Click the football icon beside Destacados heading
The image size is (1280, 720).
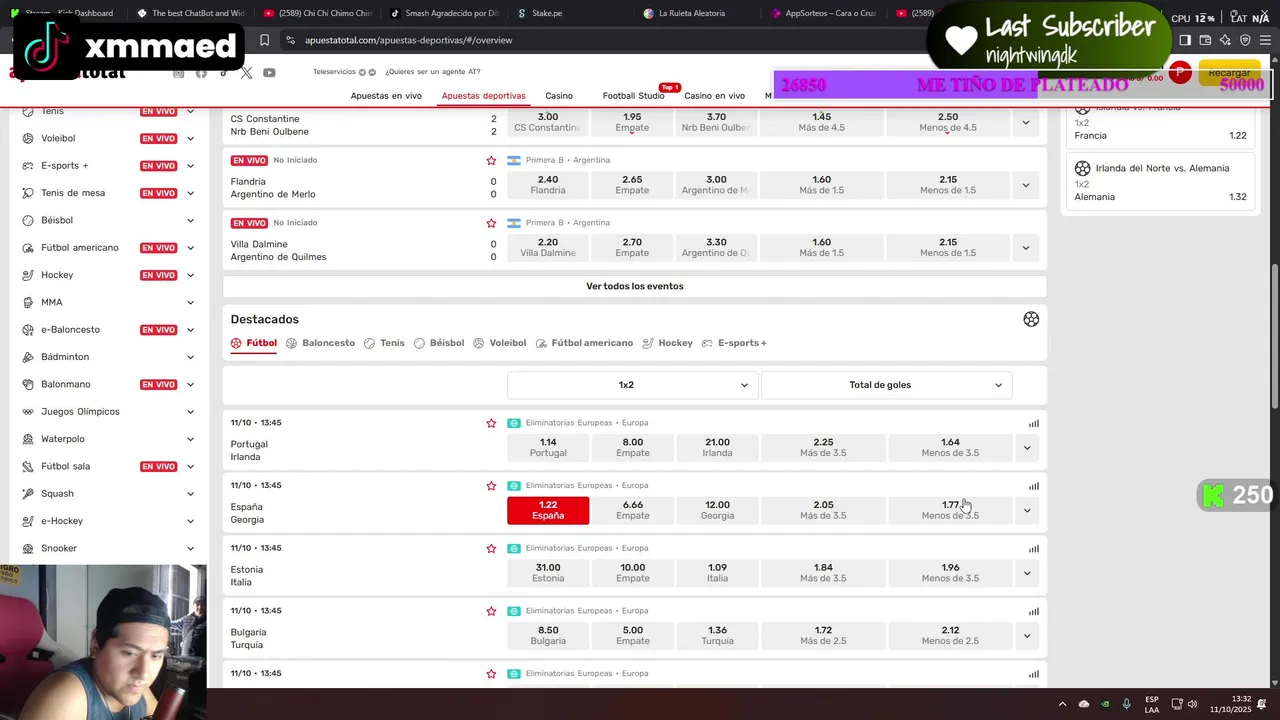point(1031,319)
